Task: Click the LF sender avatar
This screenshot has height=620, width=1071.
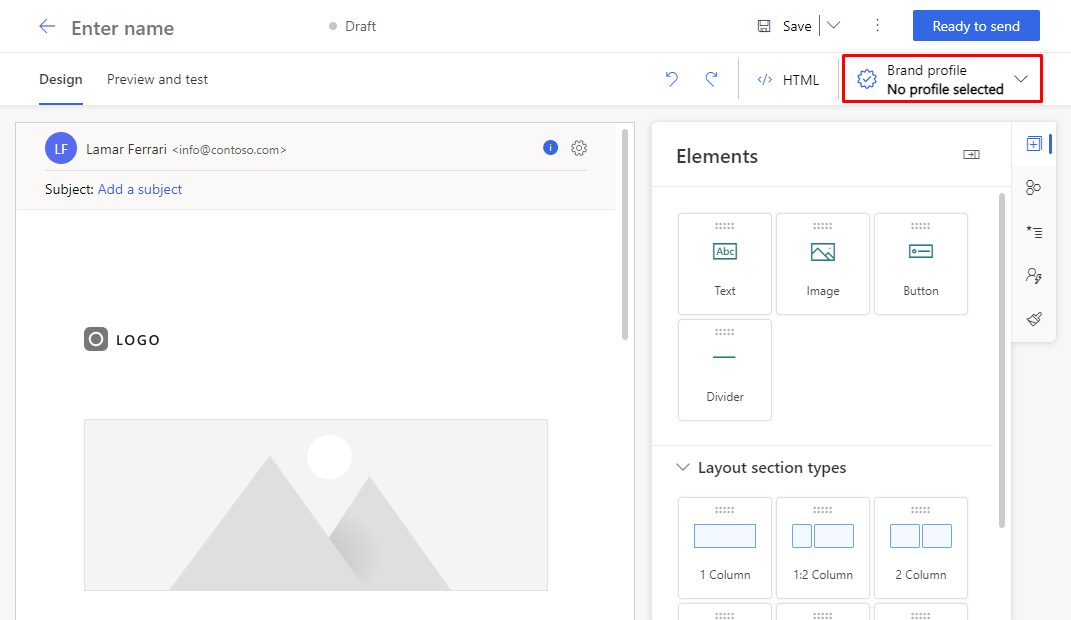Action: point(61,148)
